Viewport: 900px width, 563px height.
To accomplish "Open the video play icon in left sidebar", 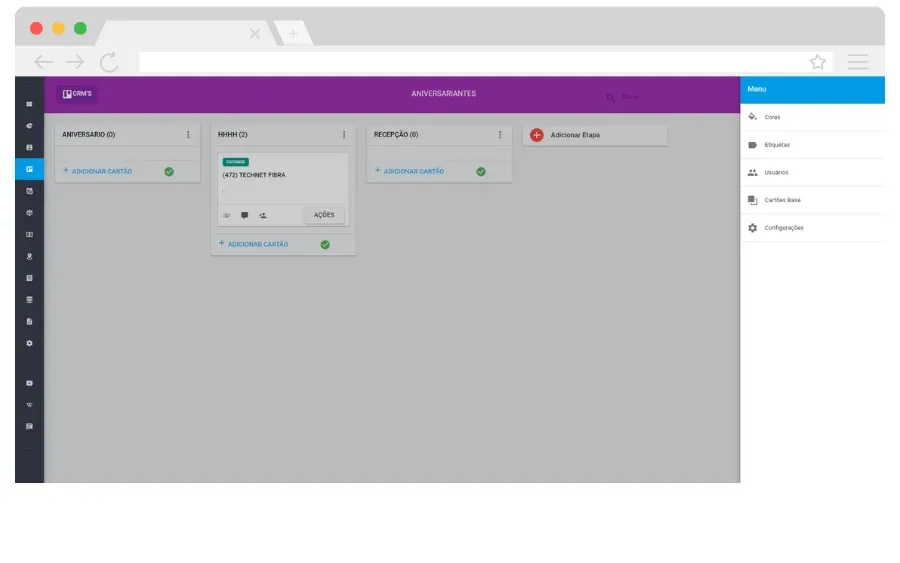I will 29,383.
